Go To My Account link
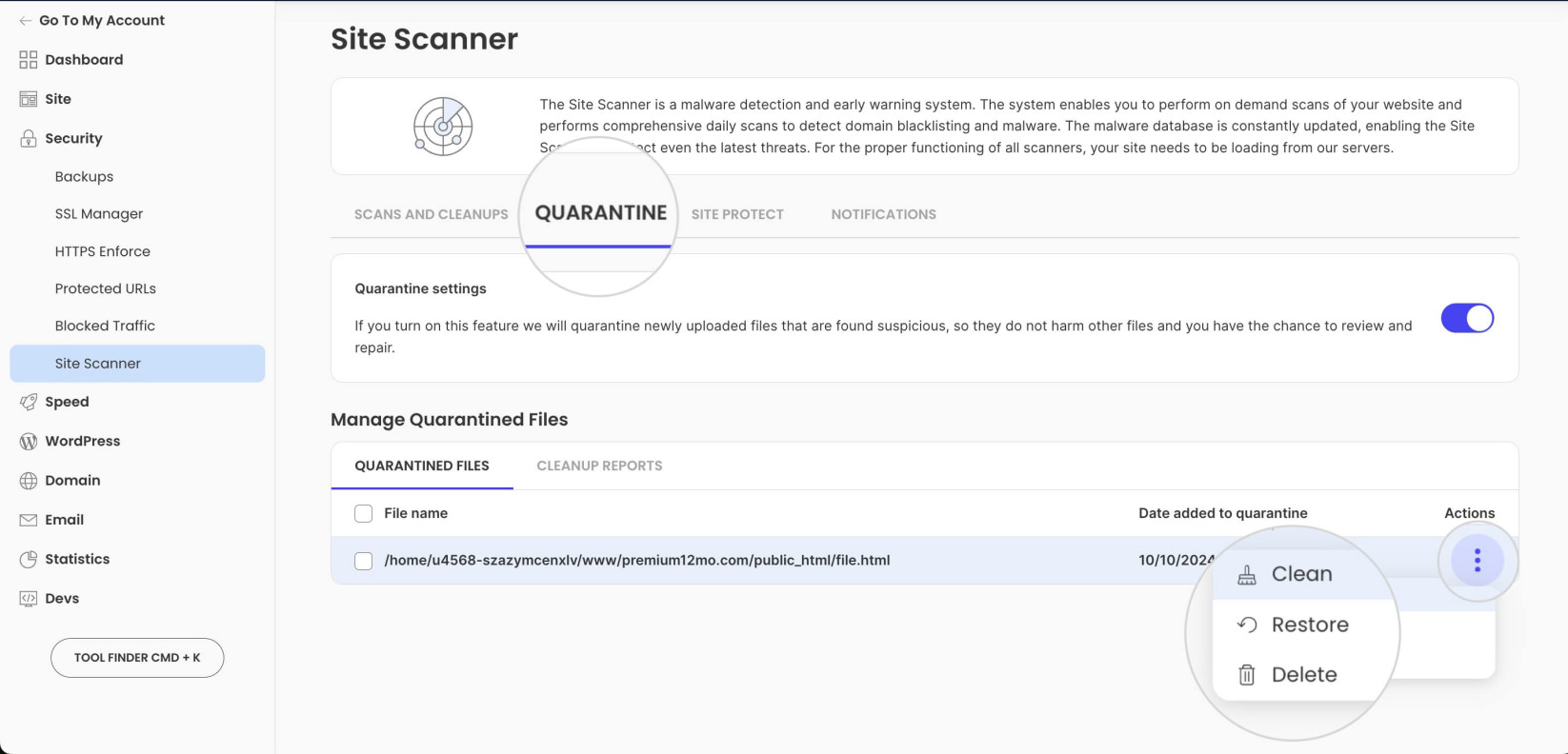Screen dimensions: 1568x754 point(102,21)
